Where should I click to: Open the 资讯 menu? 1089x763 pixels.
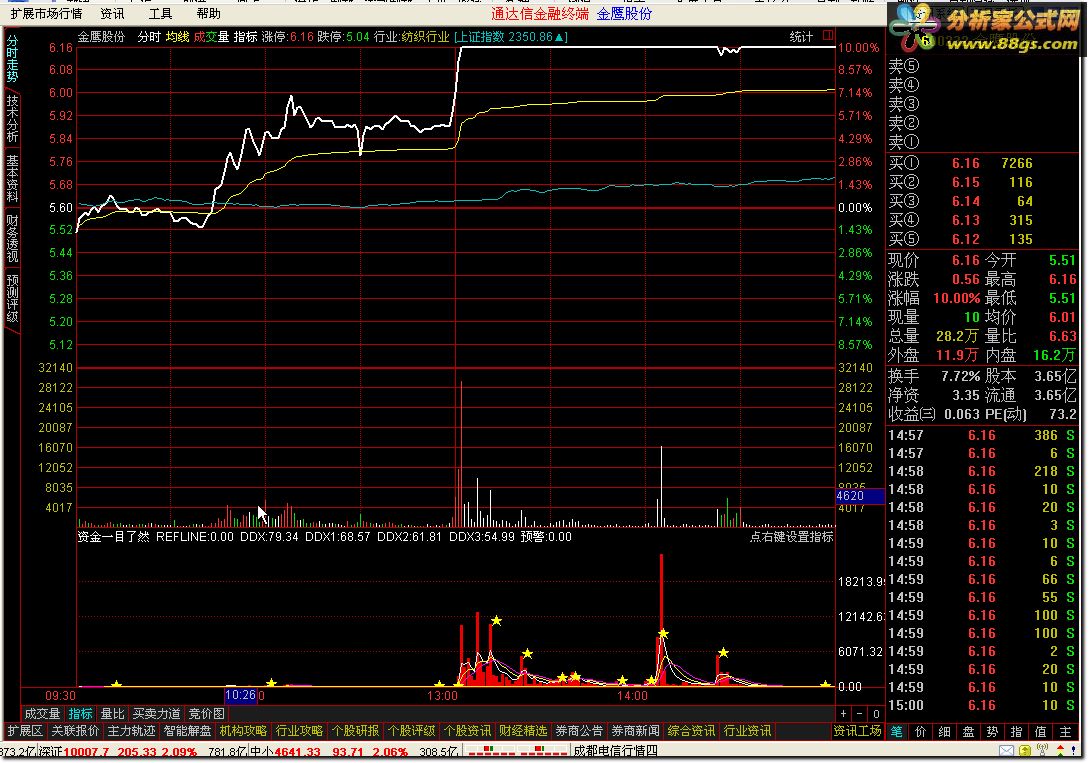tap(113, 14)
